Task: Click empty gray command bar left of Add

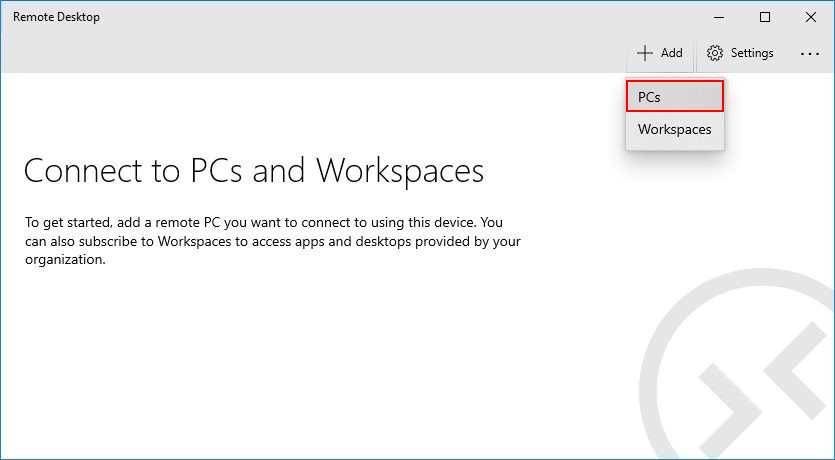Action: [320, 53]
